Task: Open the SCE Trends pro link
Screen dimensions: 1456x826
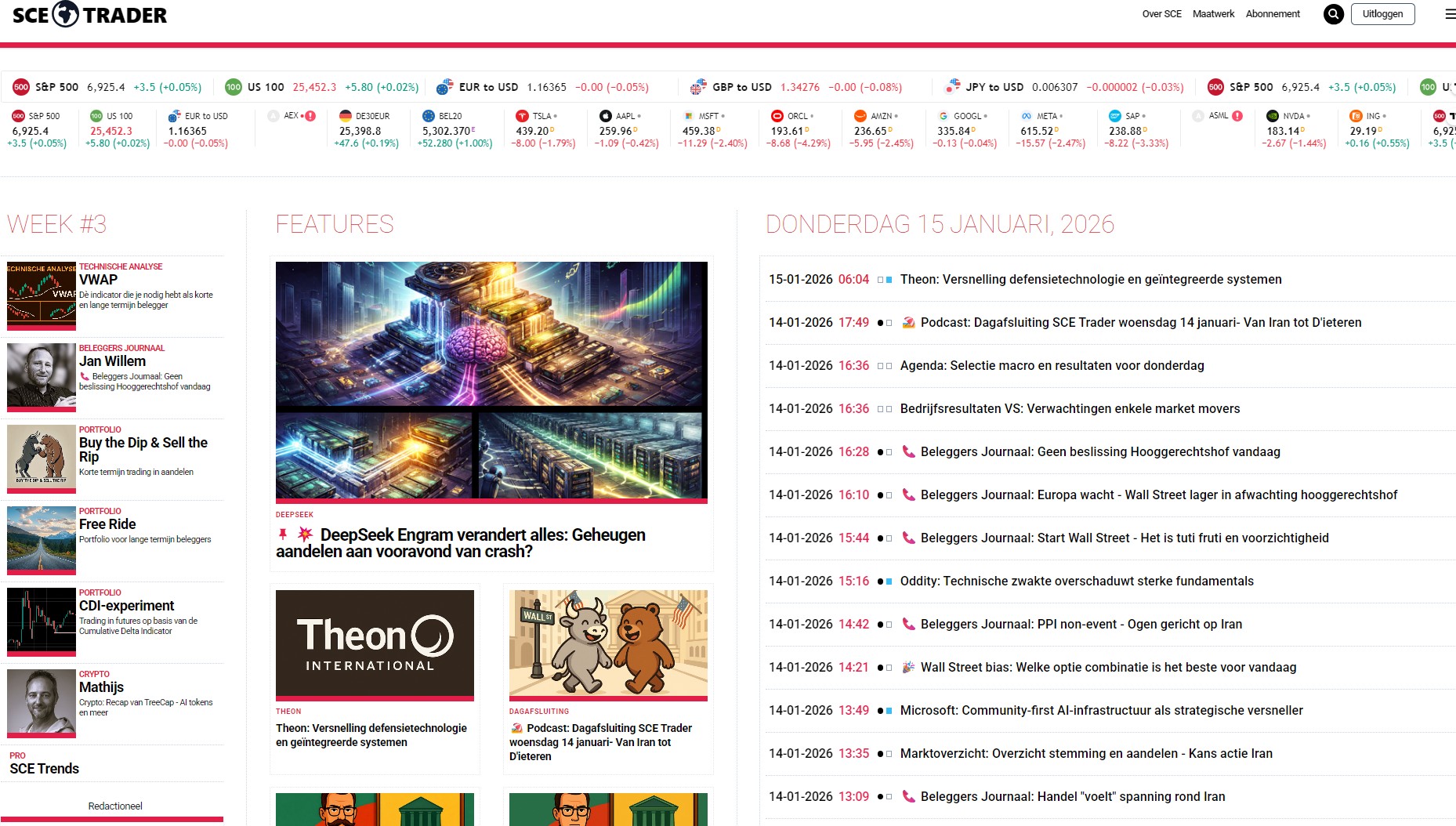Action: pyautogui.click(x=45, y=769)
